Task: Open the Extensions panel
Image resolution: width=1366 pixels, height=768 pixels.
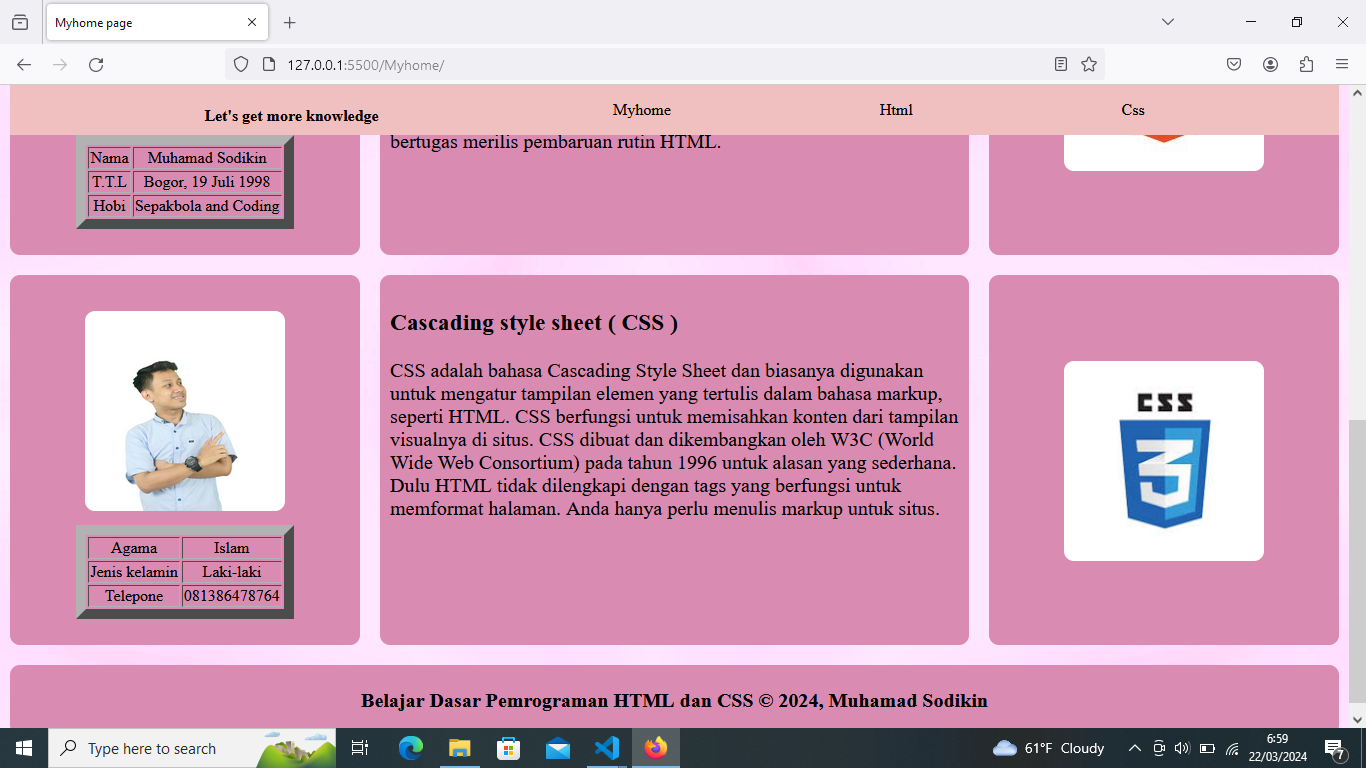Action: click(x=1306, y=65)
